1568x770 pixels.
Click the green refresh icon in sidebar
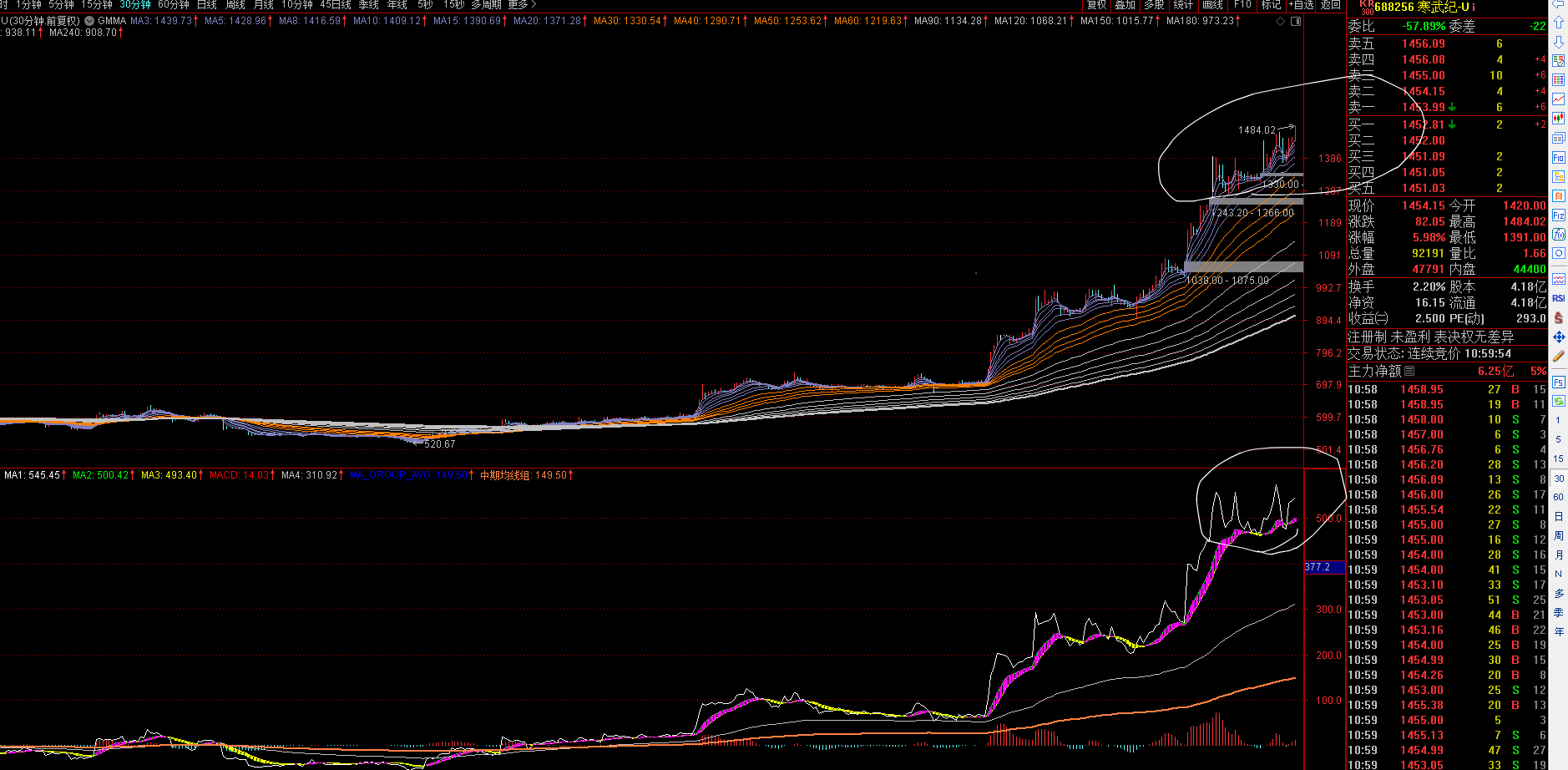click(1558, 401)
